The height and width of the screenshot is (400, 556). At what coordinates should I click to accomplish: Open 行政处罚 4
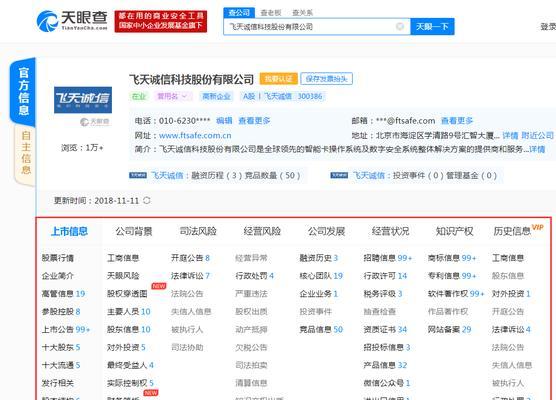pyautogui.click(x=255, y=276)
